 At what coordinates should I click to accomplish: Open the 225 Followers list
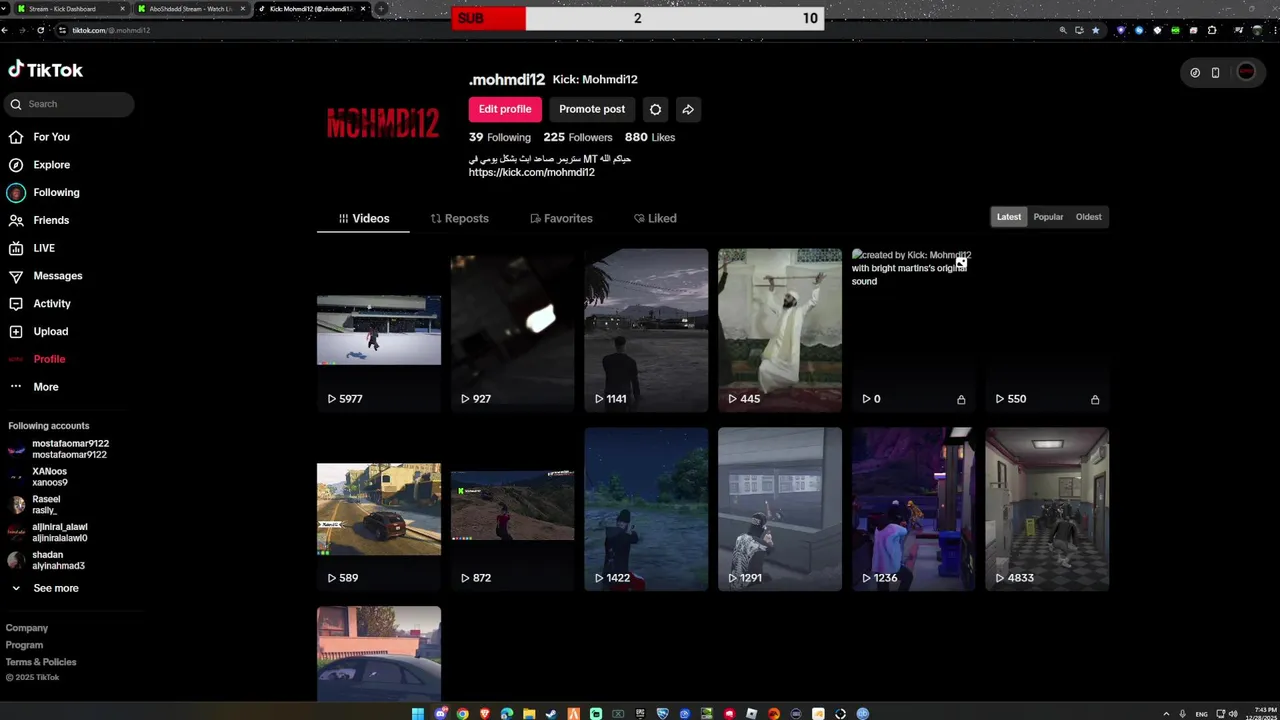[578, 137]
